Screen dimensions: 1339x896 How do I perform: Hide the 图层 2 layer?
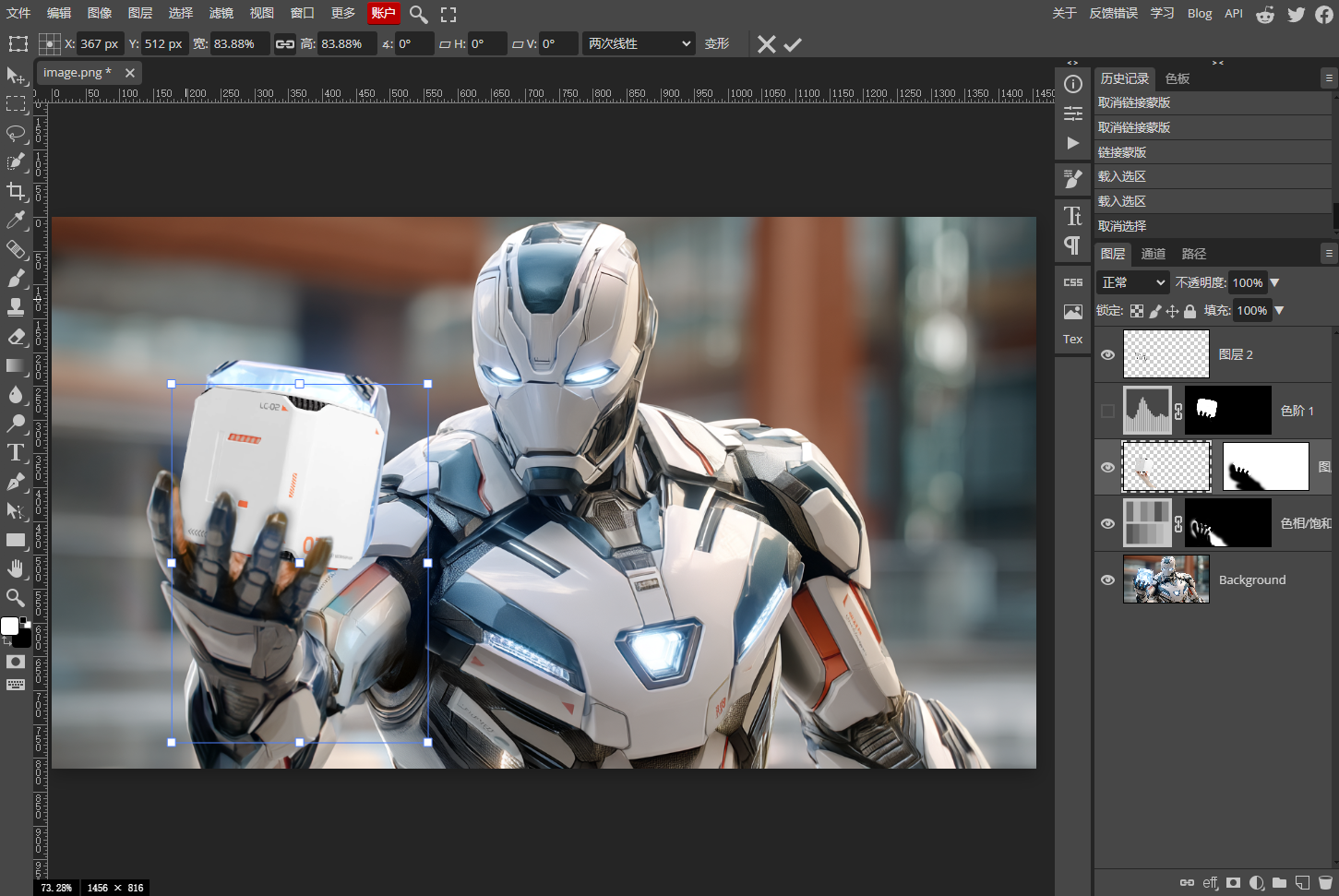pyautogui.click(x=1107, y=354)
